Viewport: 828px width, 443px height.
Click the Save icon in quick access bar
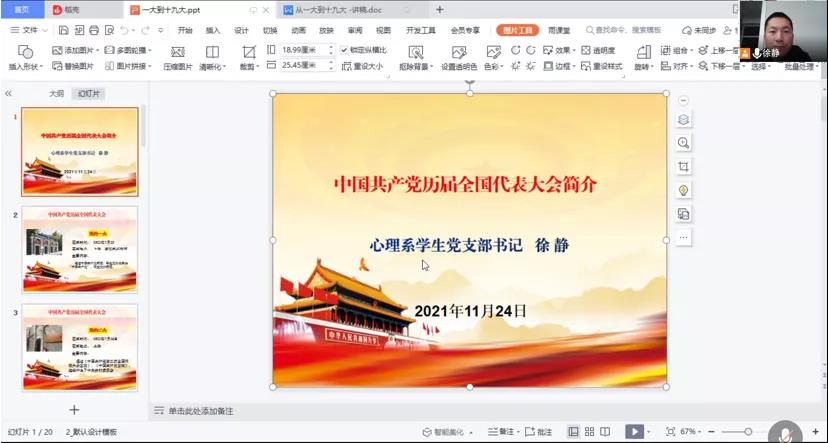point(63,30)
